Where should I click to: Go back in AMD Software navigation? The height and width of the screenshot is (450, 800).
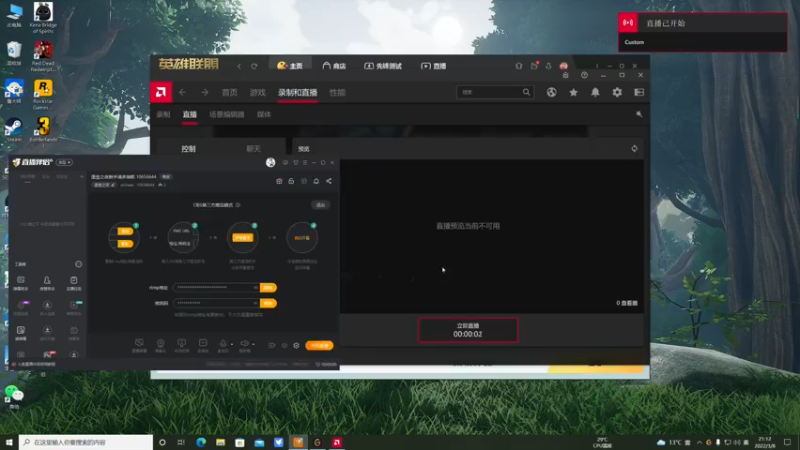point(182,92)
